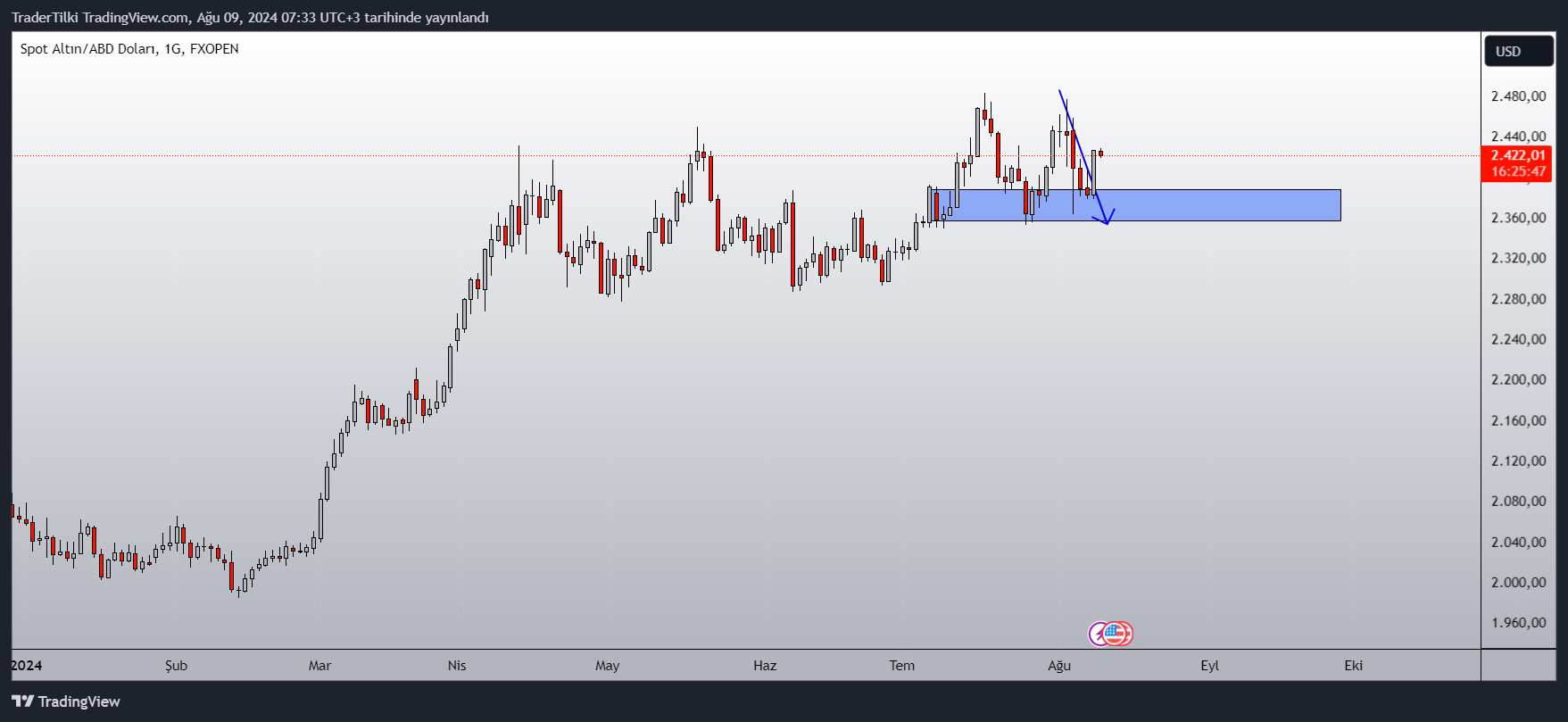The width and height of the screenshot is (1568, 722).
Task: Click the current price label 2.422,01
Action: click(x=1517, y=155)
